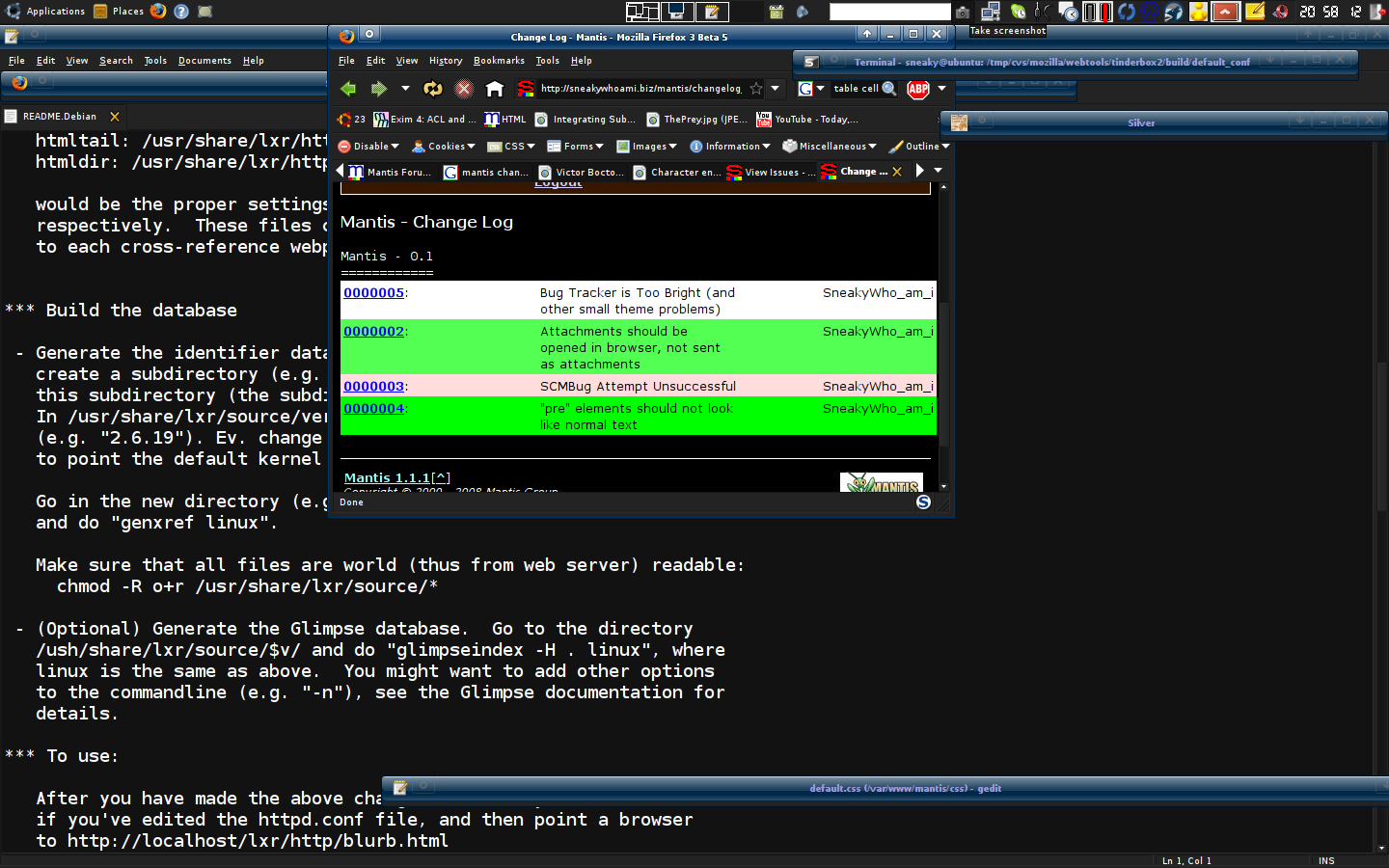Click the Firefox address bar URL field
The width and height of the screenshot is (1389, 868).
tap(640, 89)
